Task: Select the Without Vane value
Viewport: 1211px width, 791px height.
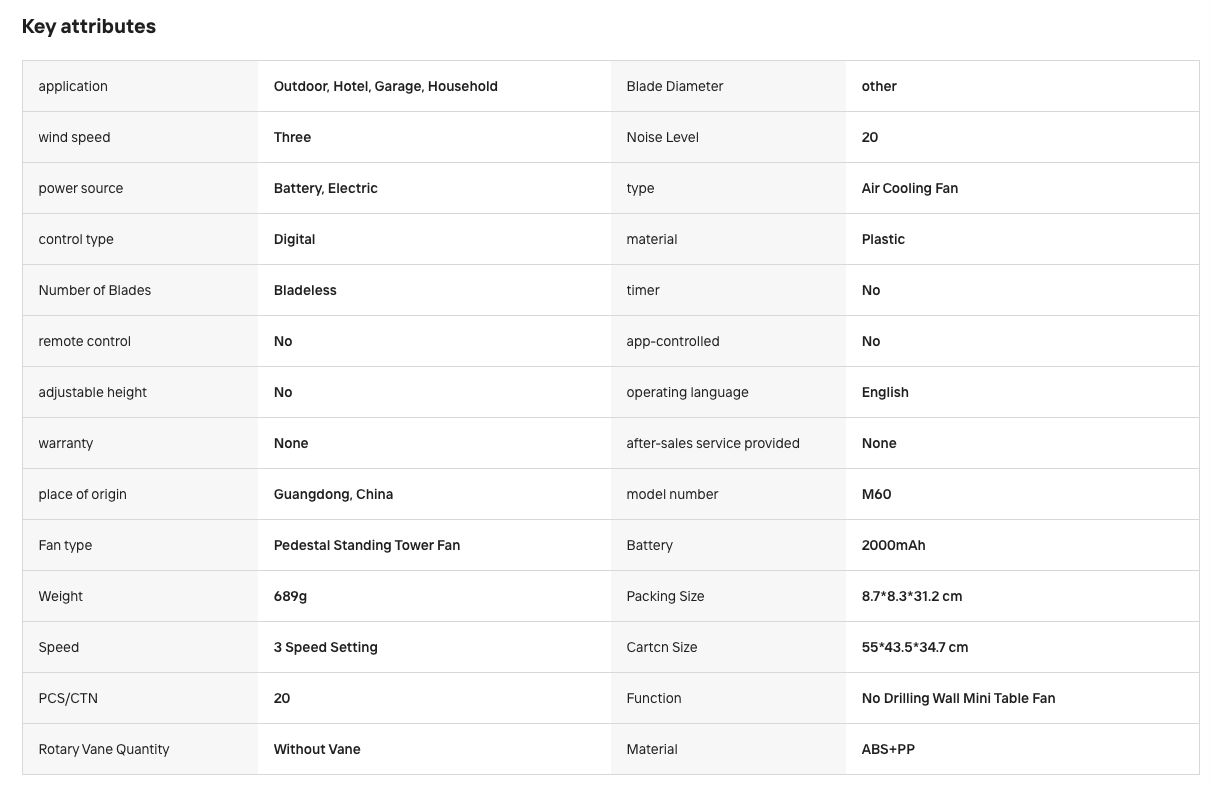Action: pyautogui.click(x=317, y=749)
